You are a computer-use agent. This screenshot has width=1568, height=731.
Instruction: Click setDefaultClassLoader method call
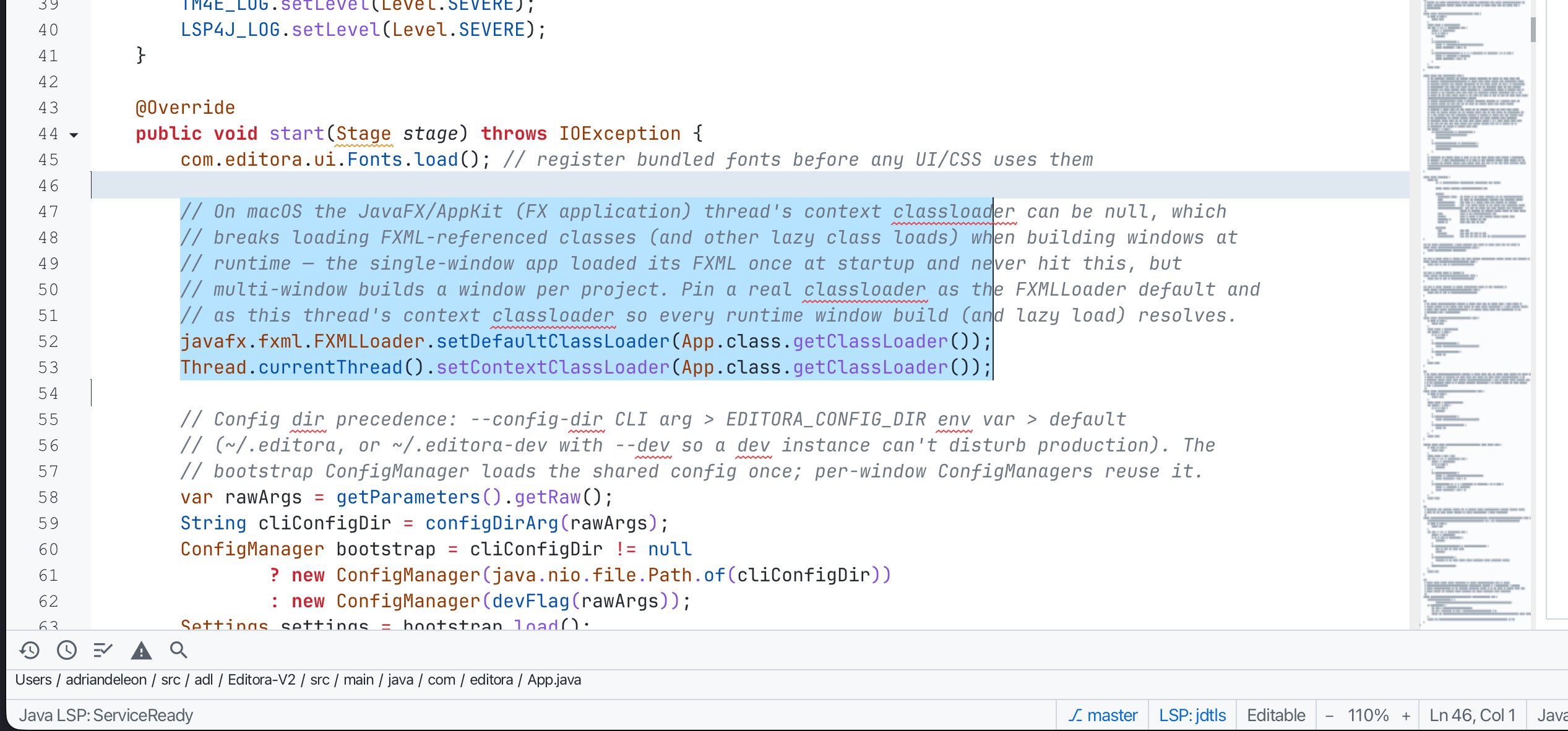click(553, 341)
